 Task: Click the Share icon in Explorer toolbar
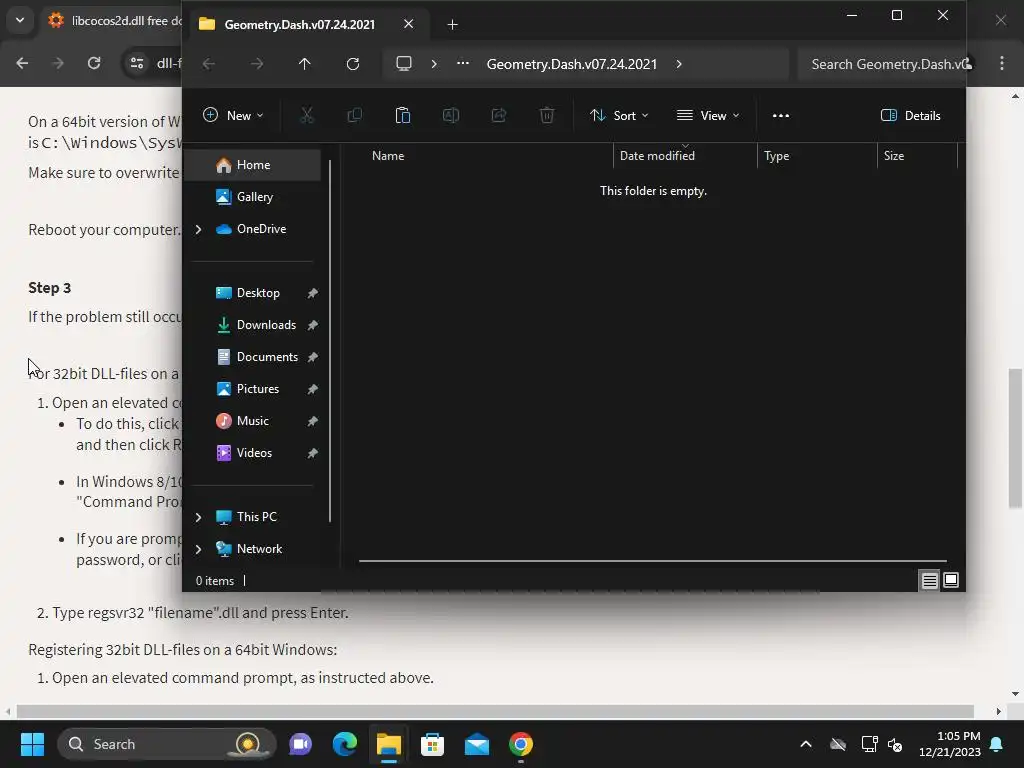[499, 116]
